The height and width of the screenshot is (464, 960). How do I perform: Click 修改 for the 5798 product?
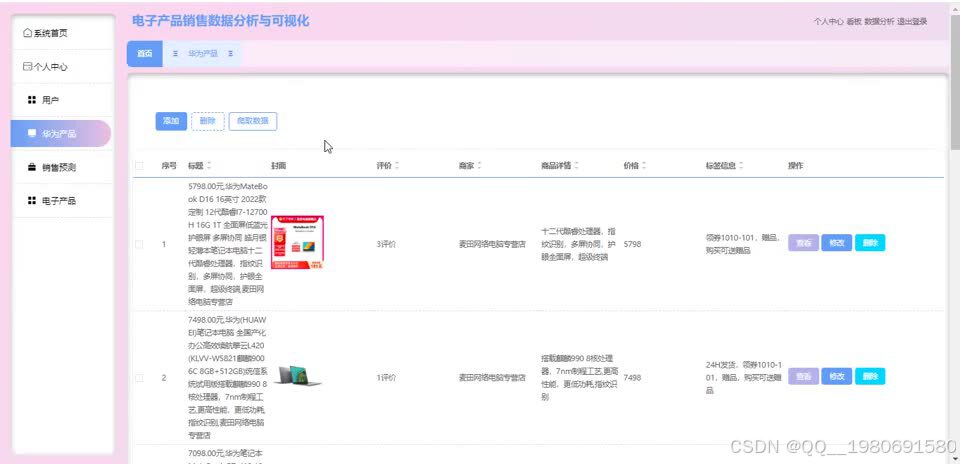[836, 243]
